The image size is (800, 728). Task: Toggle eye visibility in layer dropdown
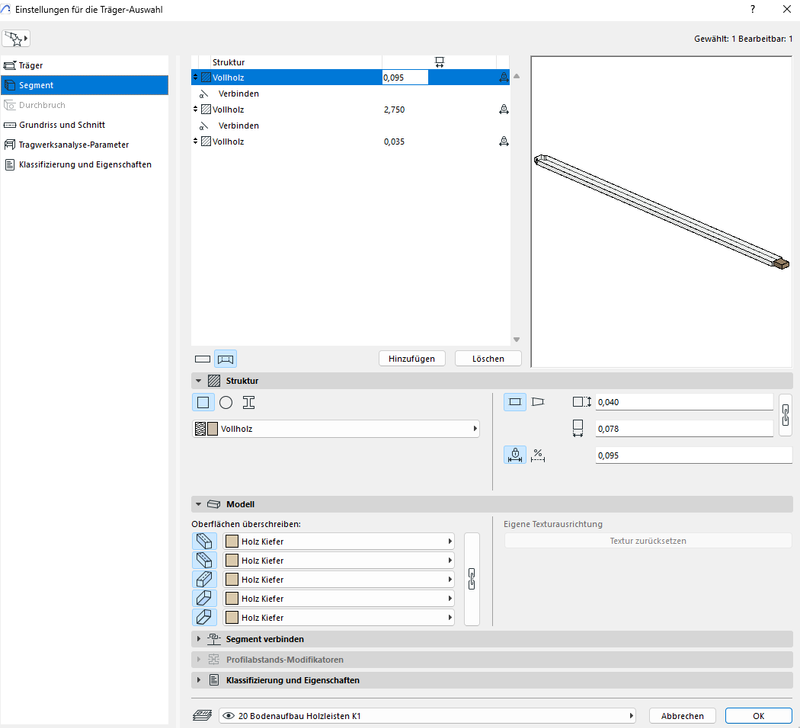[229, 715]
